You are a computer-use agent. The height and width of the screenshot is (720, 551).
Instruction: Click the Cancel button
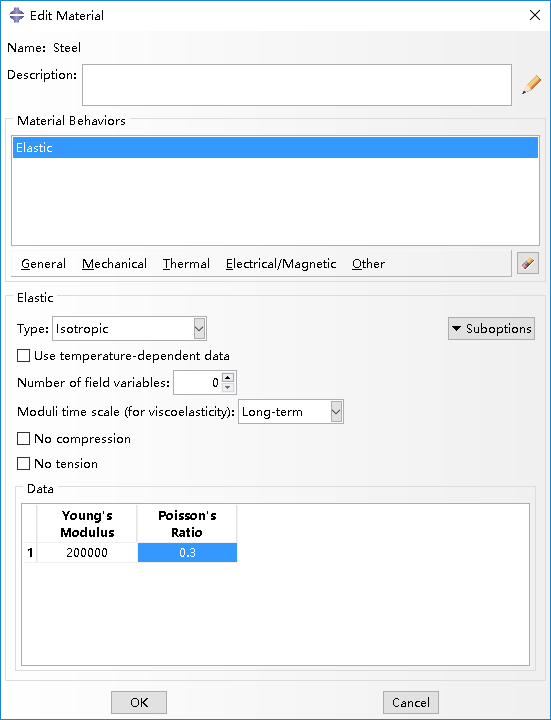[410, 703]
